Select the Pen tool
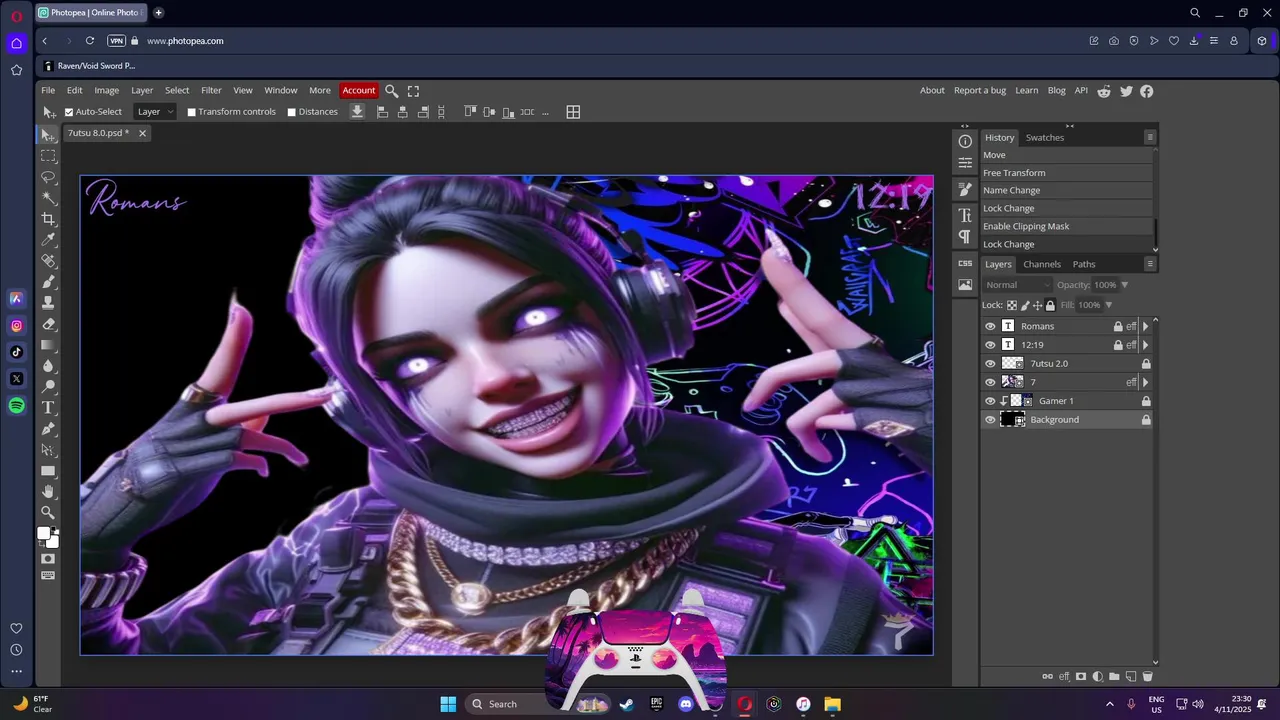 pos(48,429)
